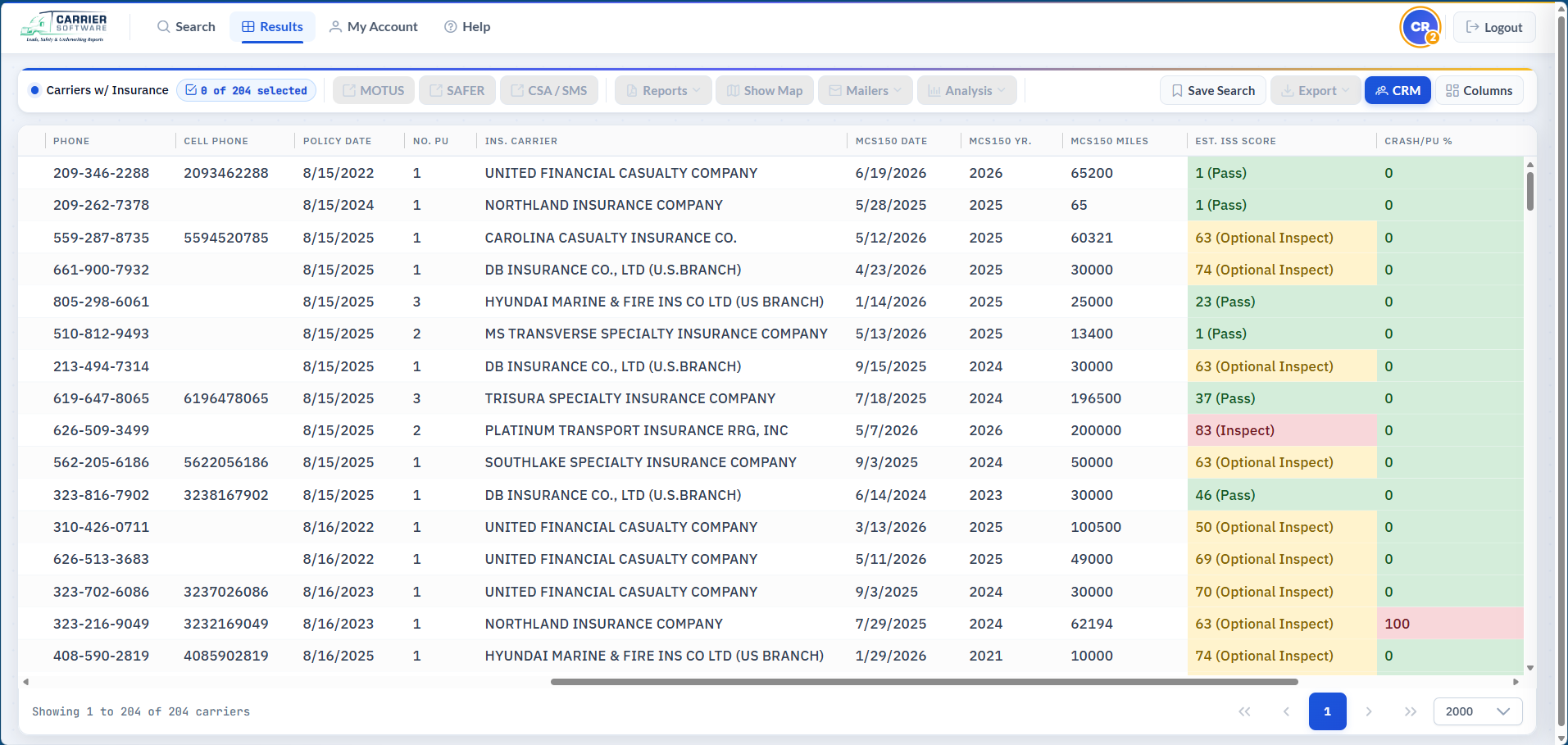
Task: Go to next page chevron
Action: pos(1369,711)
